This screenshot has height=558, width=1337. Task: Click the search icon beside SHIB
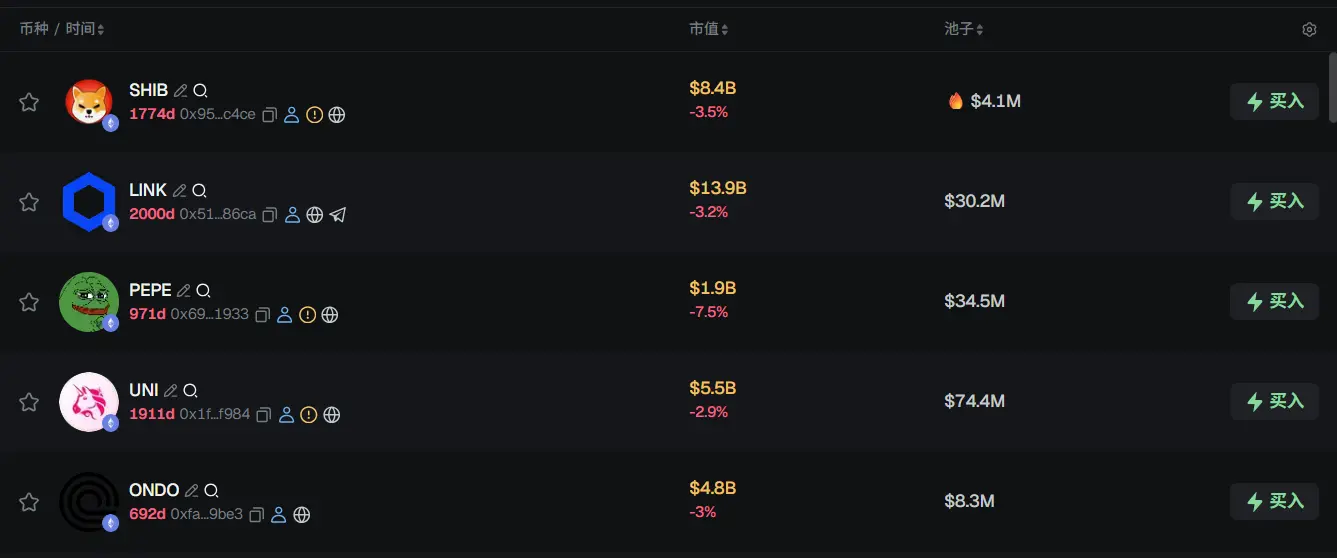200,91
